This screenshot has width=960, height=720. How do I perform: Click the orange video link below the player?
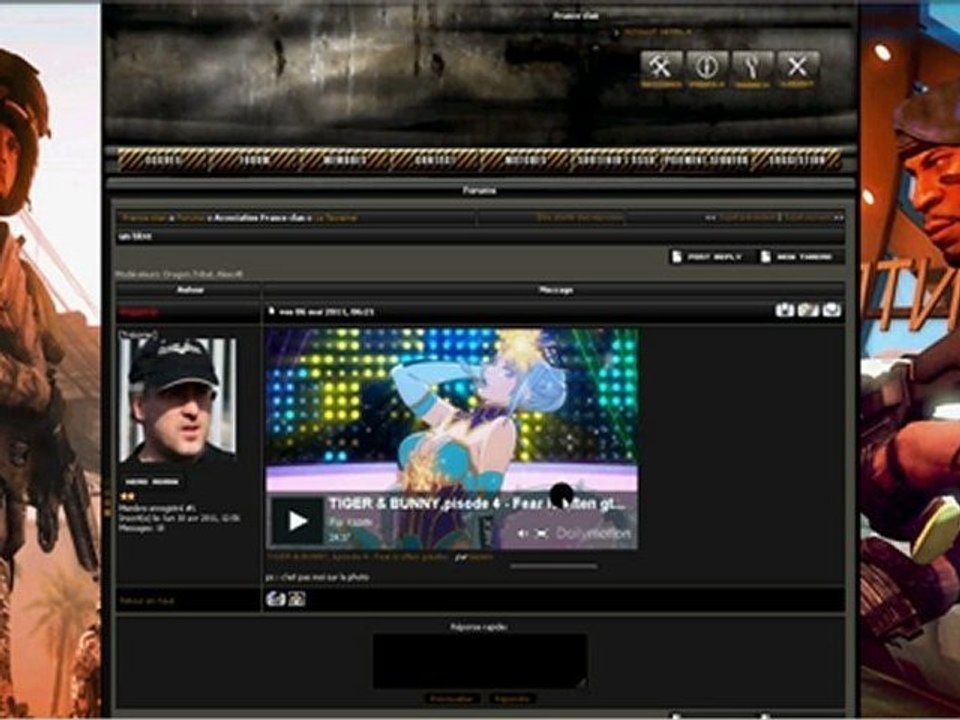coord(358,557)
